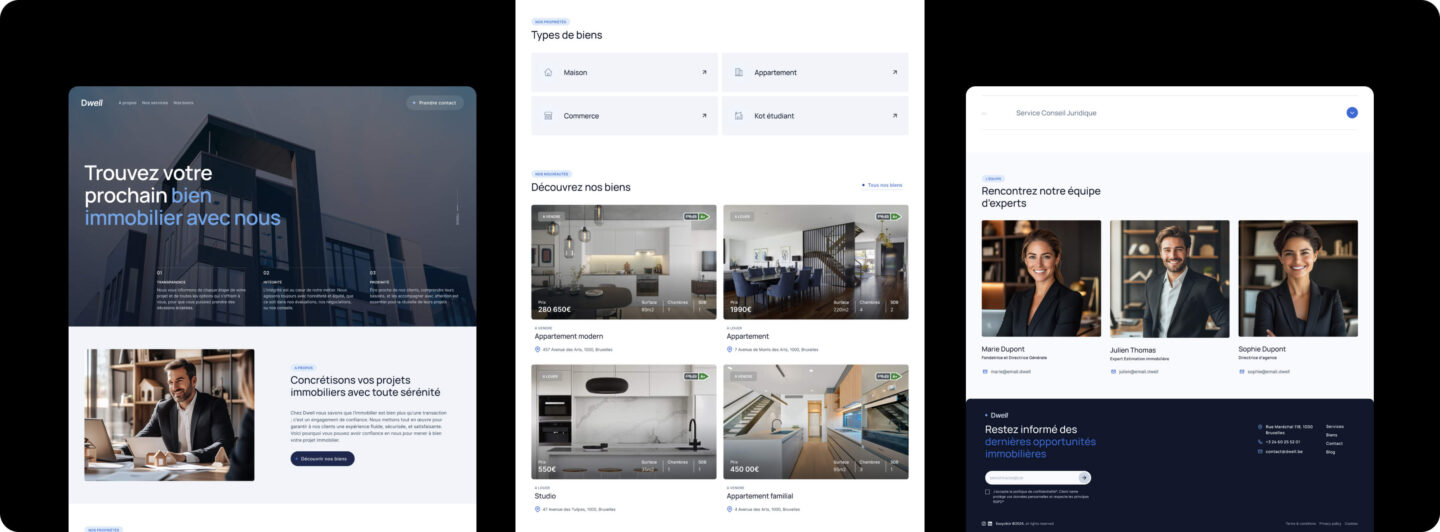
Task: Click the mail icon beside sophie@email.dwell
Action: coord(1241,371)
